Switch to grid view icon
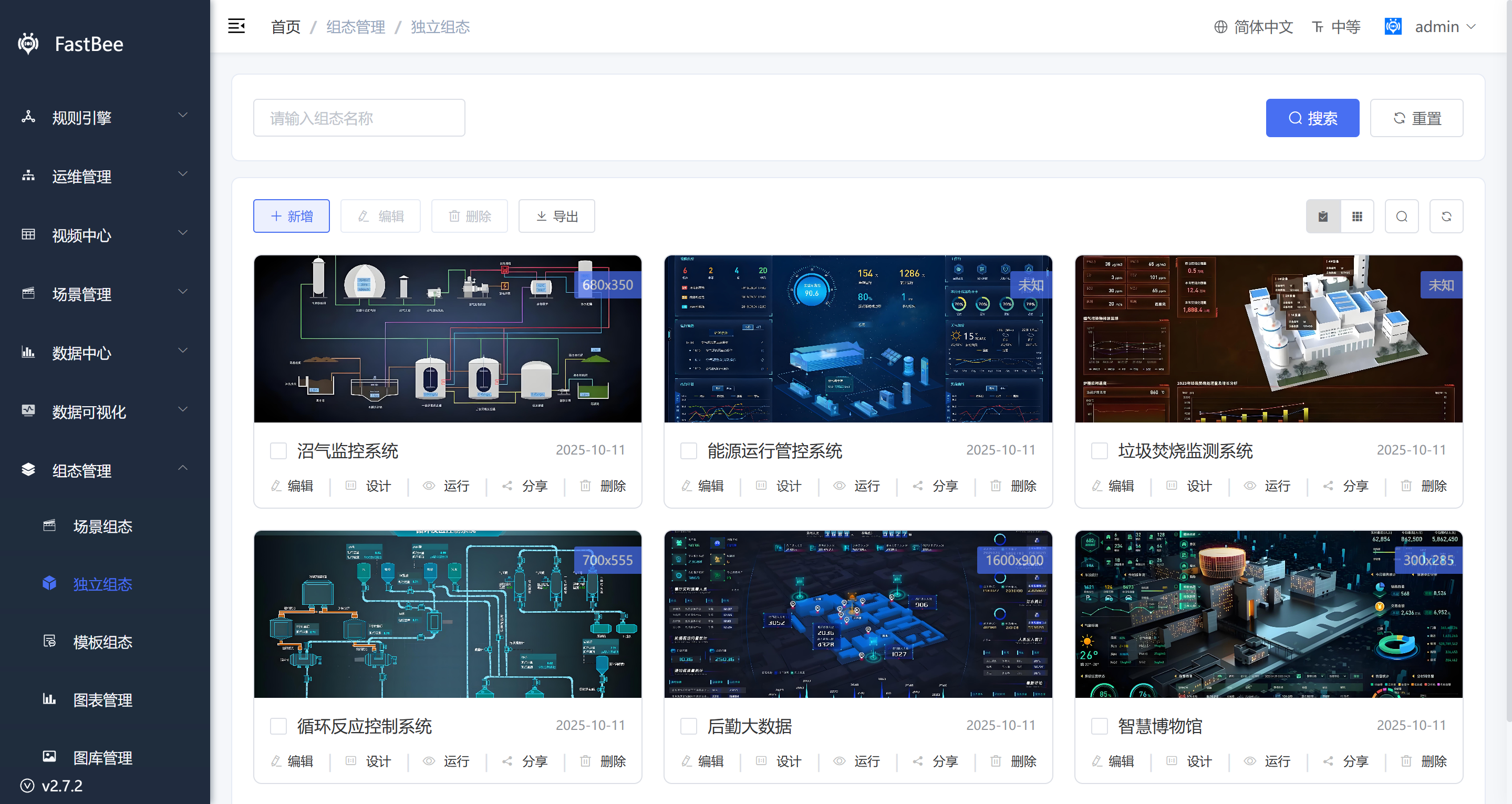1512x804 pixels. click(x=1356, y=217)
